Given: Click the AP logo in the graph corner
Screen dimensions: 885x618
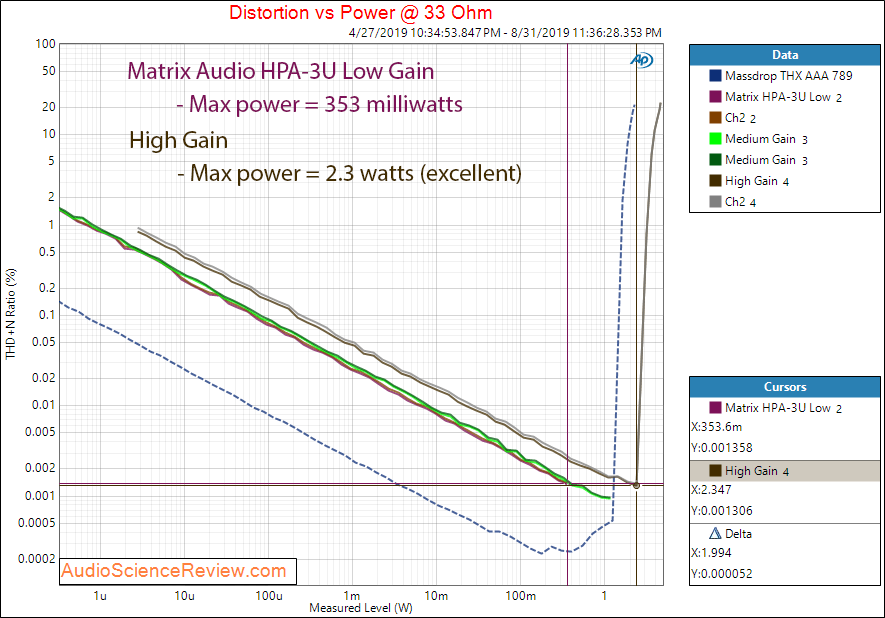Looking at the screenshot, I should point(642,59).
